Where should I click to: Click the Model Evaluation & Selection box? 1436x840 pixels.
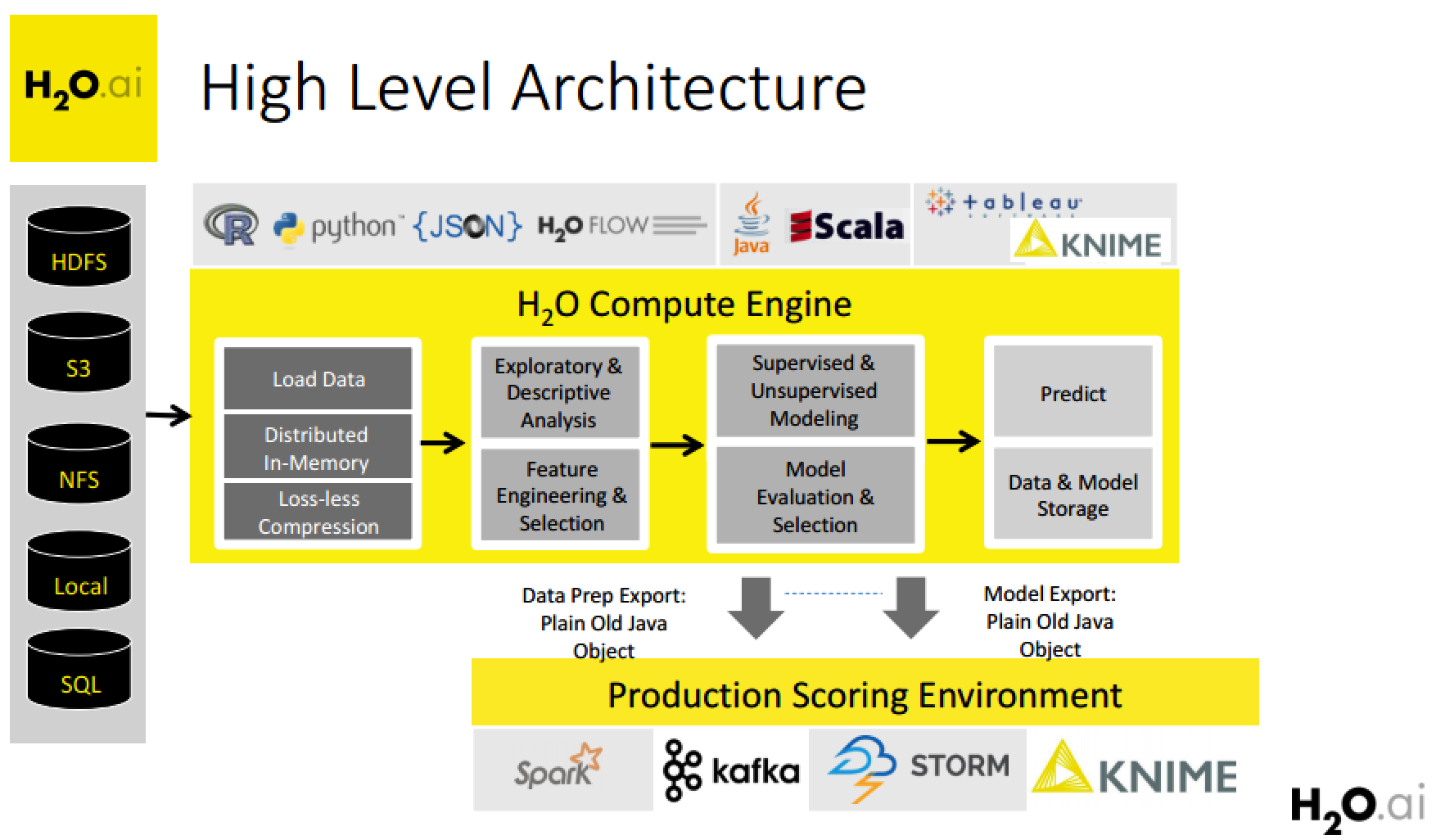click(815, 495)
